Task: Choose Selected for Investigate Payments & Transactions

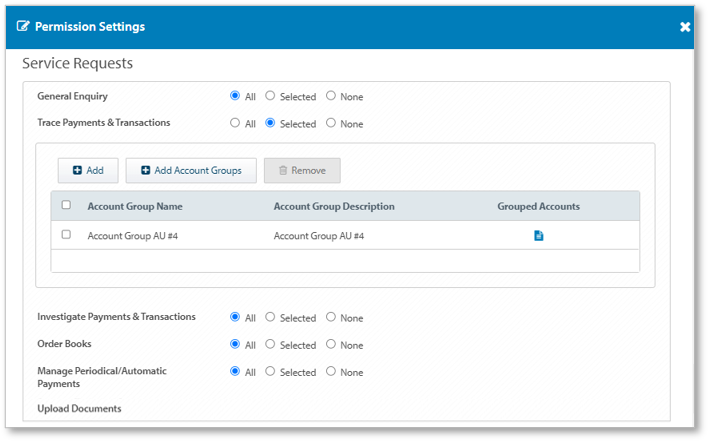Action: pos(270,317)
